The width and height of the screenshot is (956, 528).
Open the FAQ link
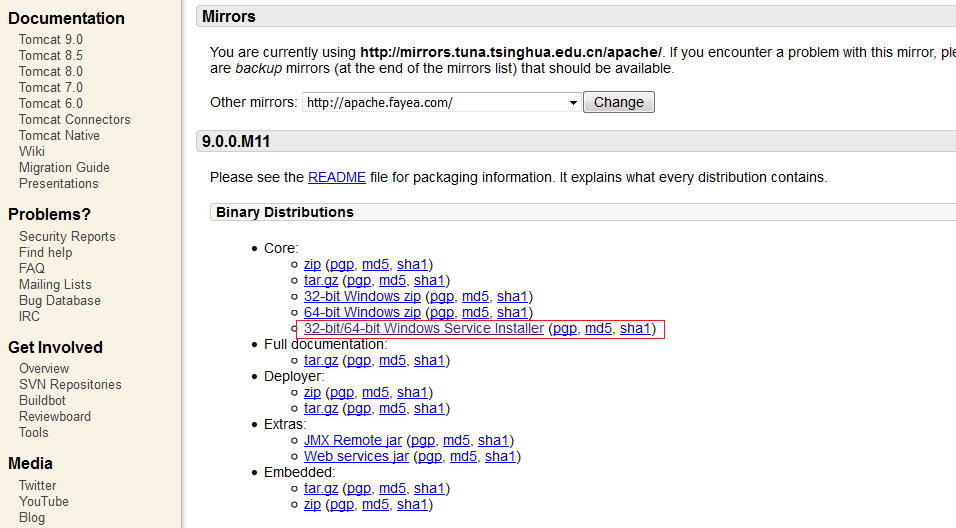(x=32, y=268)
